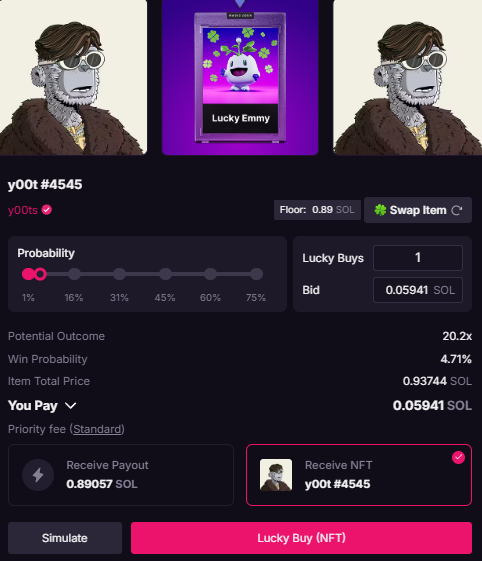Image resolution: width=482 pixels, height=561 pixels.
Task: Select the Receive Payout option
Action: [x=121, y=475]
